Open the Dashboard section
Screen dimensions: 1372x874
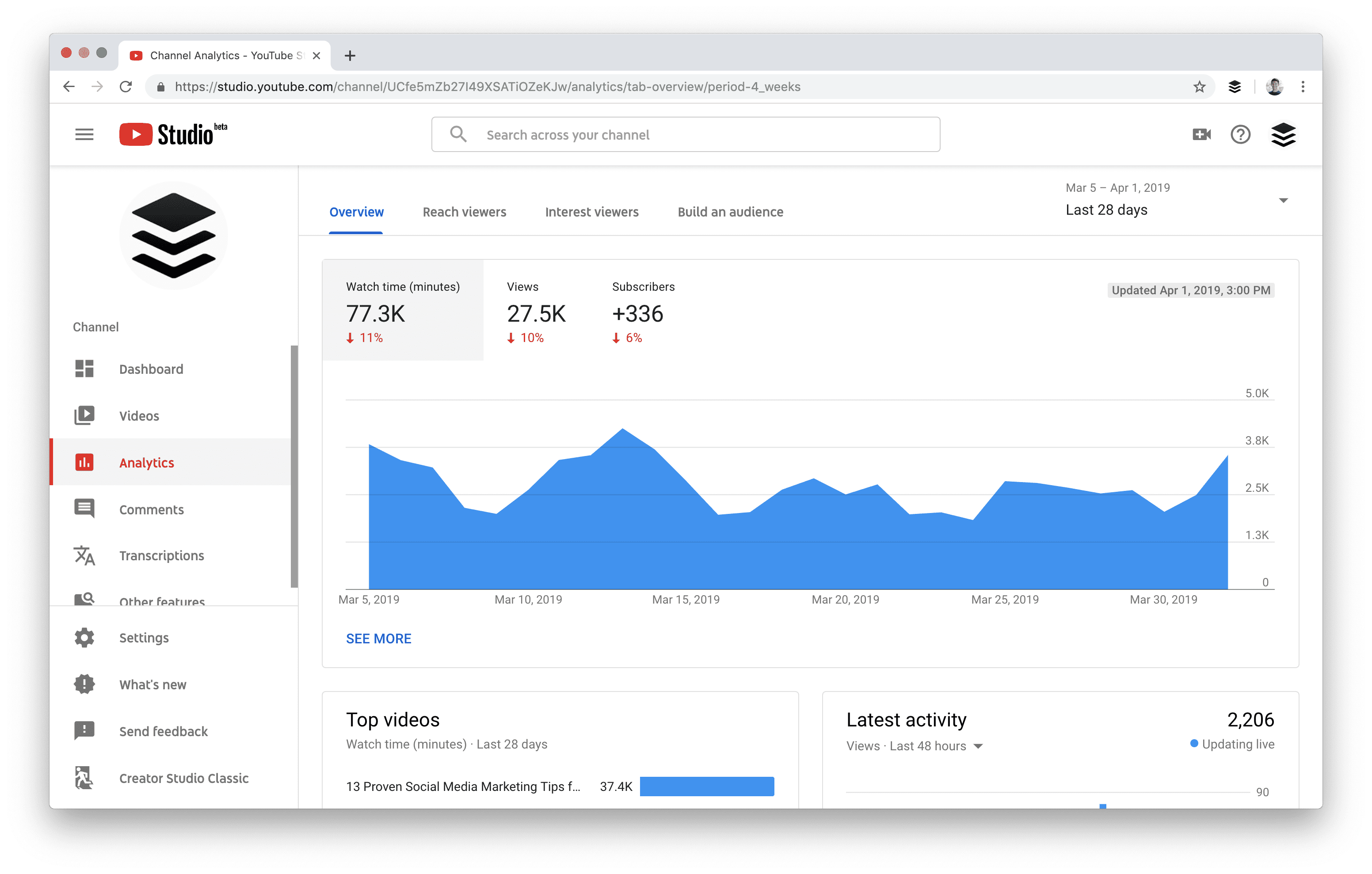(152, 368)
